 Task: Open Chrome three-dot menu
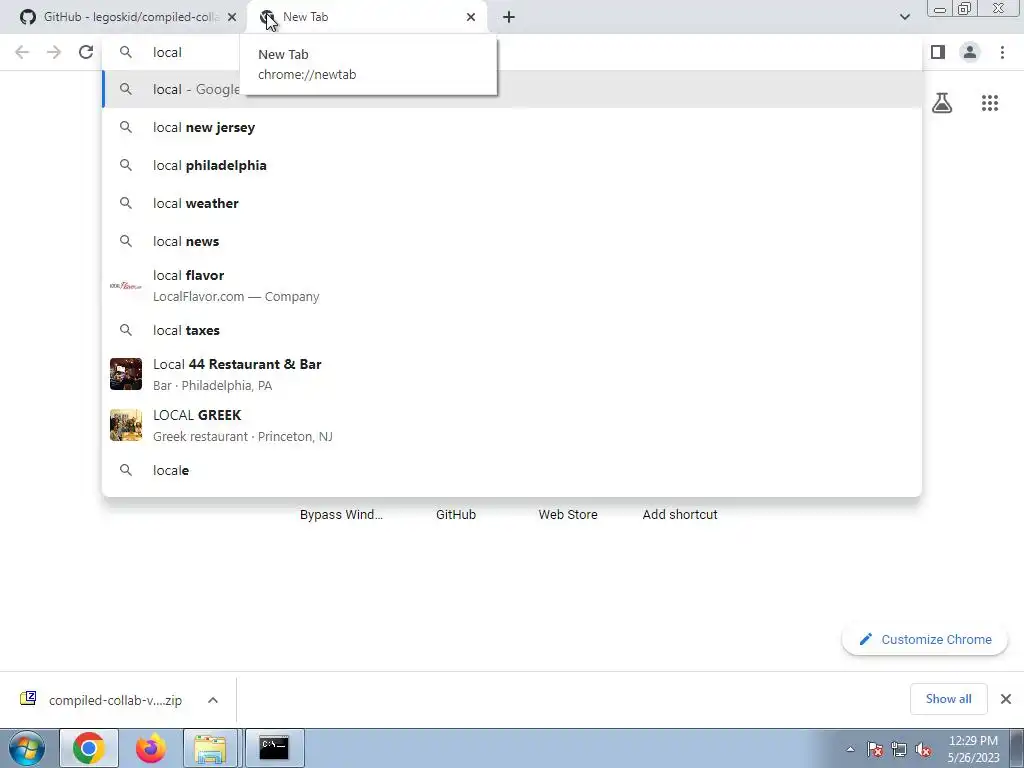click(1002, 52)
